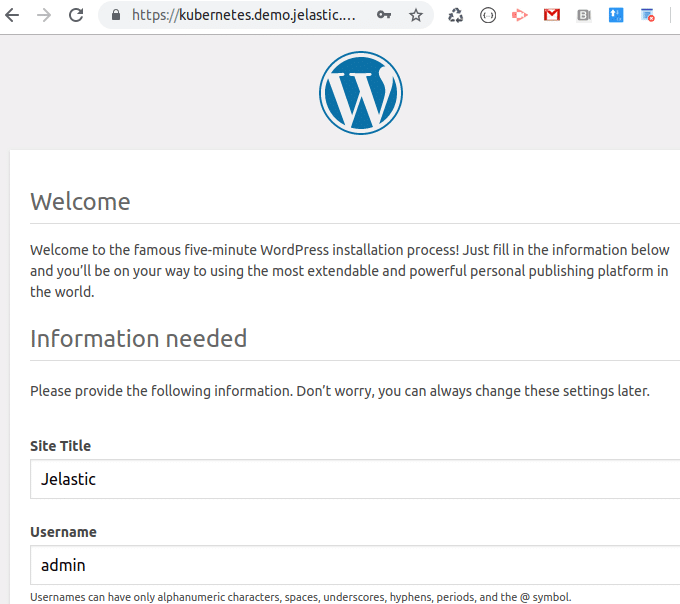Open the Gmail extension icon
This screenshot has height=604, width=680.
(x=552, y=15)
